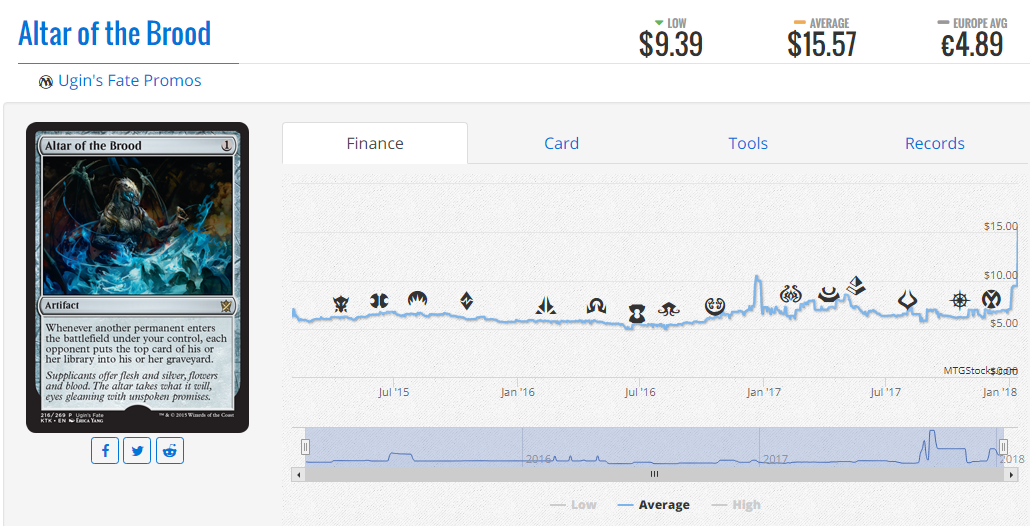Viewport: 1030px width, 526px height.
Task: Click the Jan '16 axis label
Action: 518,393
